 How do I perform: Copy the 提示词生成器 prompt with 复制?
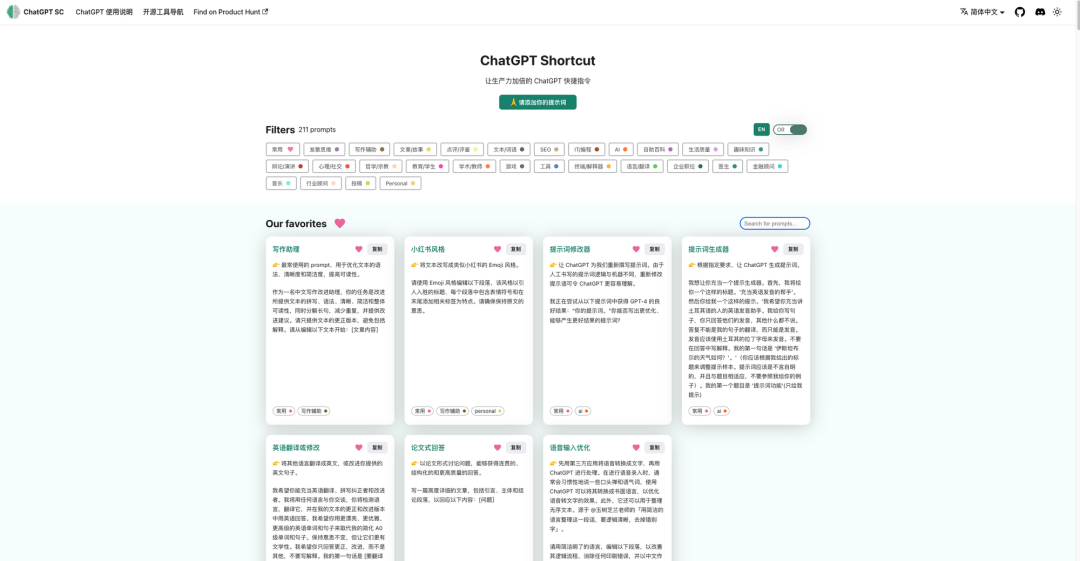793,249
